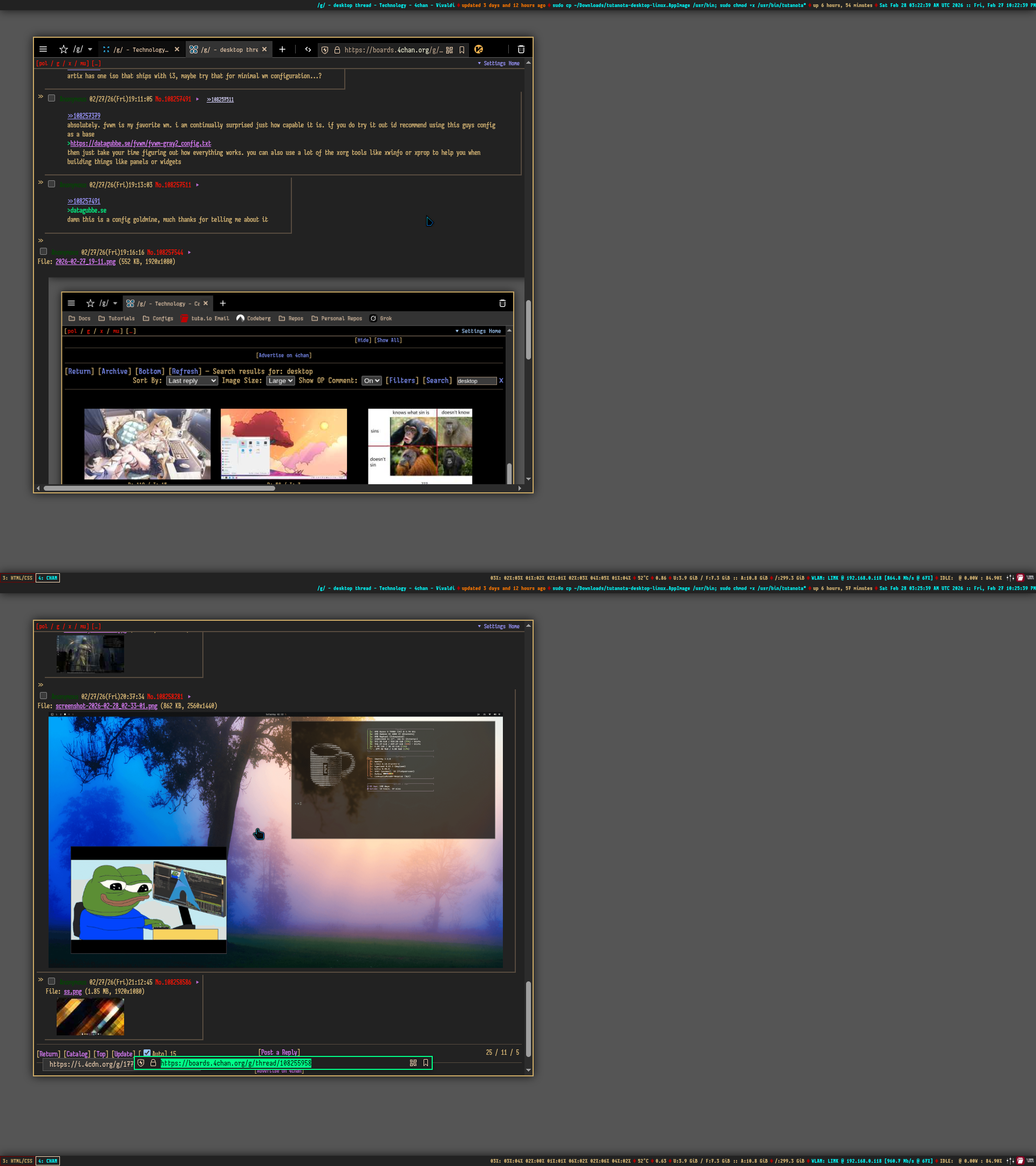
Task: Click QR code icon in green-highlighted address field
Action: point(413,1063)
